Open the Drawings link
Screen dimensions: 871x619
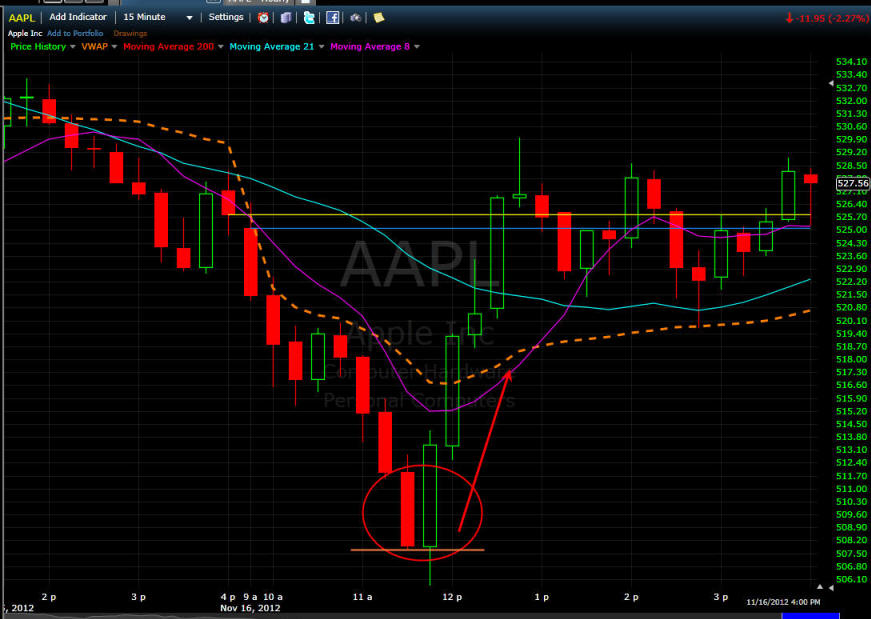(x=129, y=33)
